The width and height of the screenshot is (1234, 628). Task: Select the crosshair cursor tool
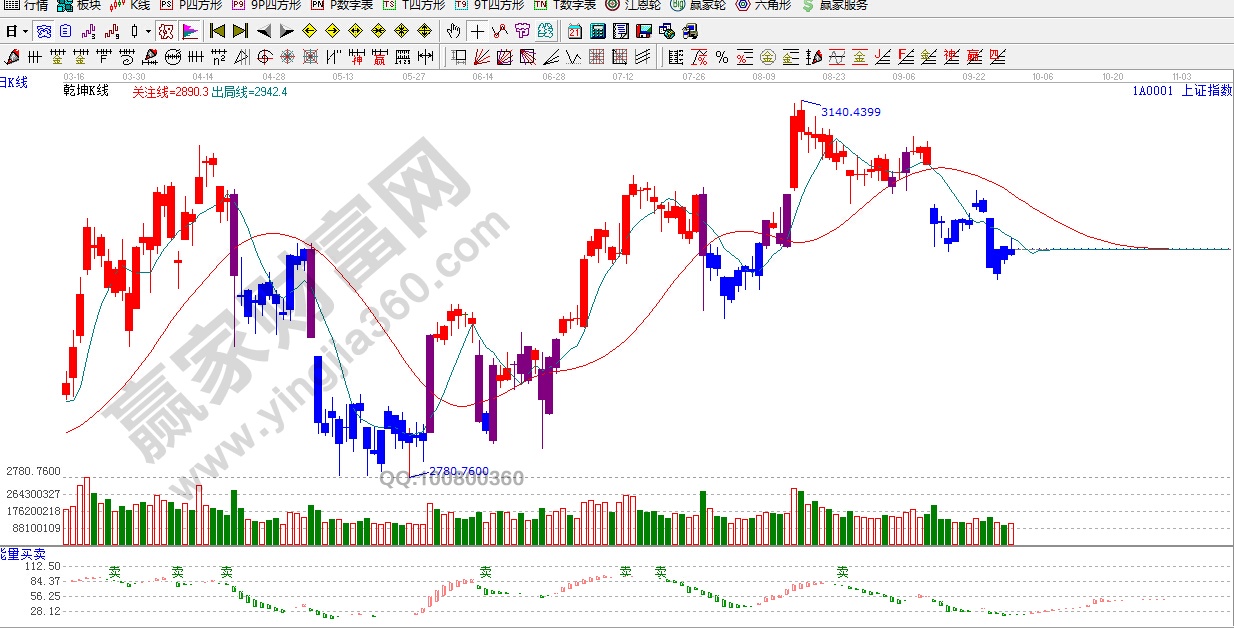click(x=477, y=31)
